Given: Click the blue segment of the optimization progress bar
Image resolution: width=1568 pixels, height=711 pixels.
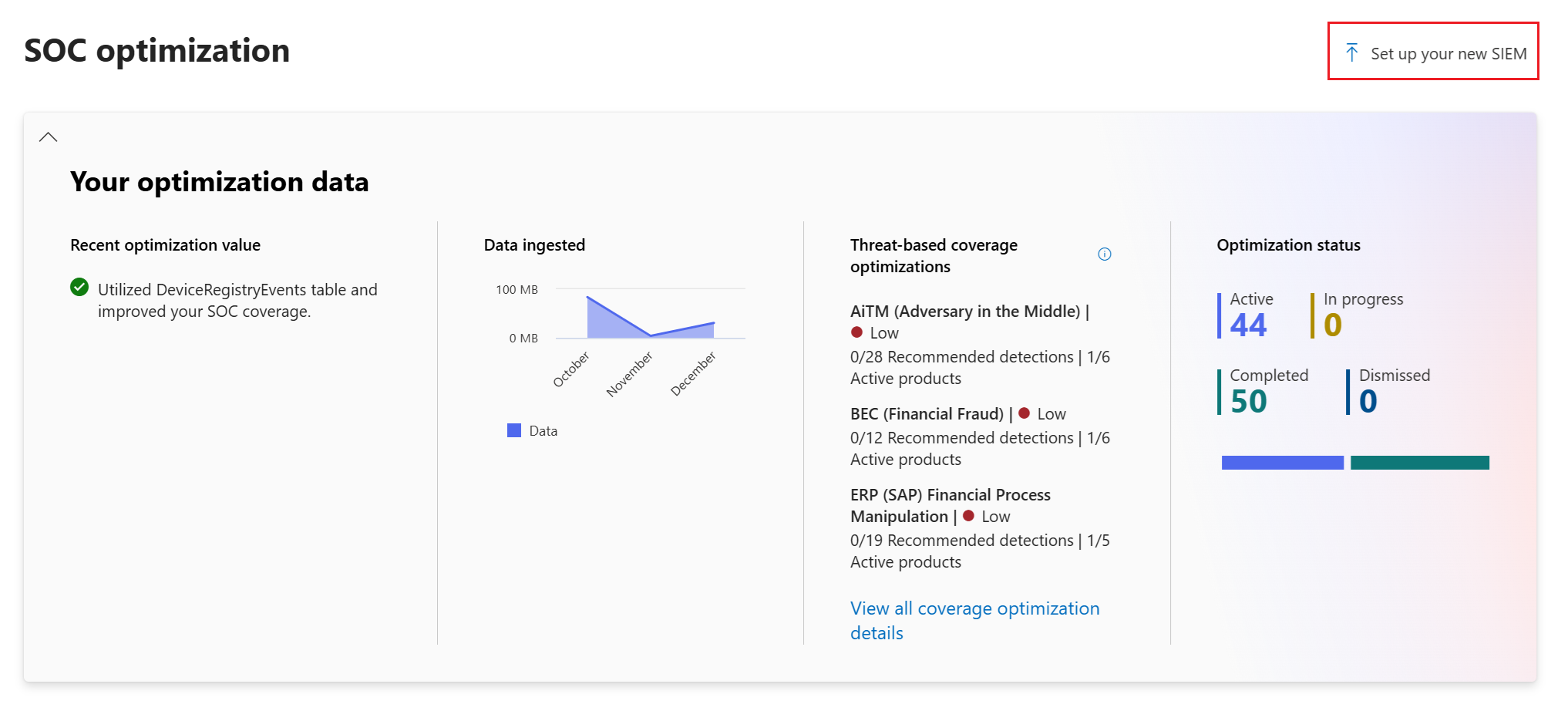Looking at the screenshot, I should 1281,462.
